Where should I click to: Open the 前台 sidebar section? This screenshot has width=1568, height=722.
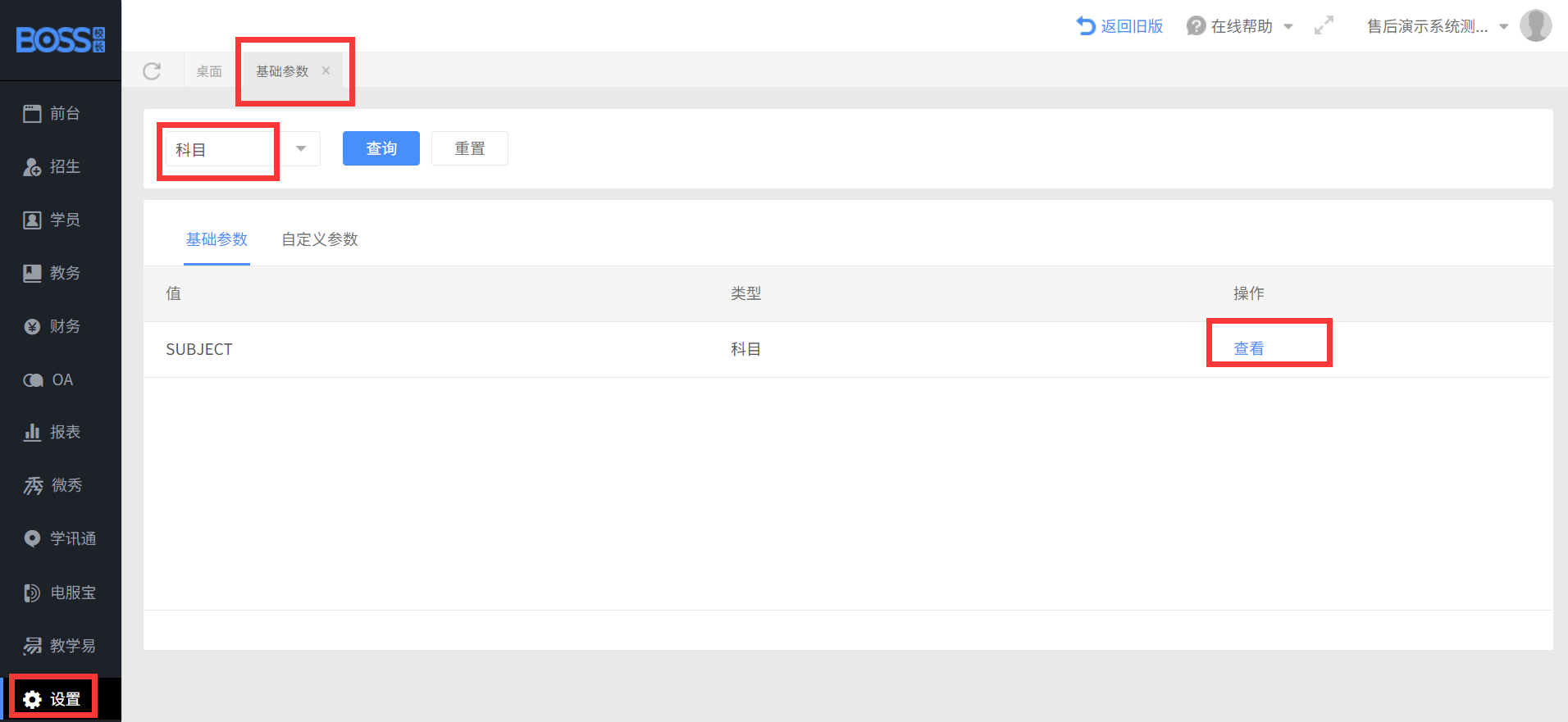point(52,114)
